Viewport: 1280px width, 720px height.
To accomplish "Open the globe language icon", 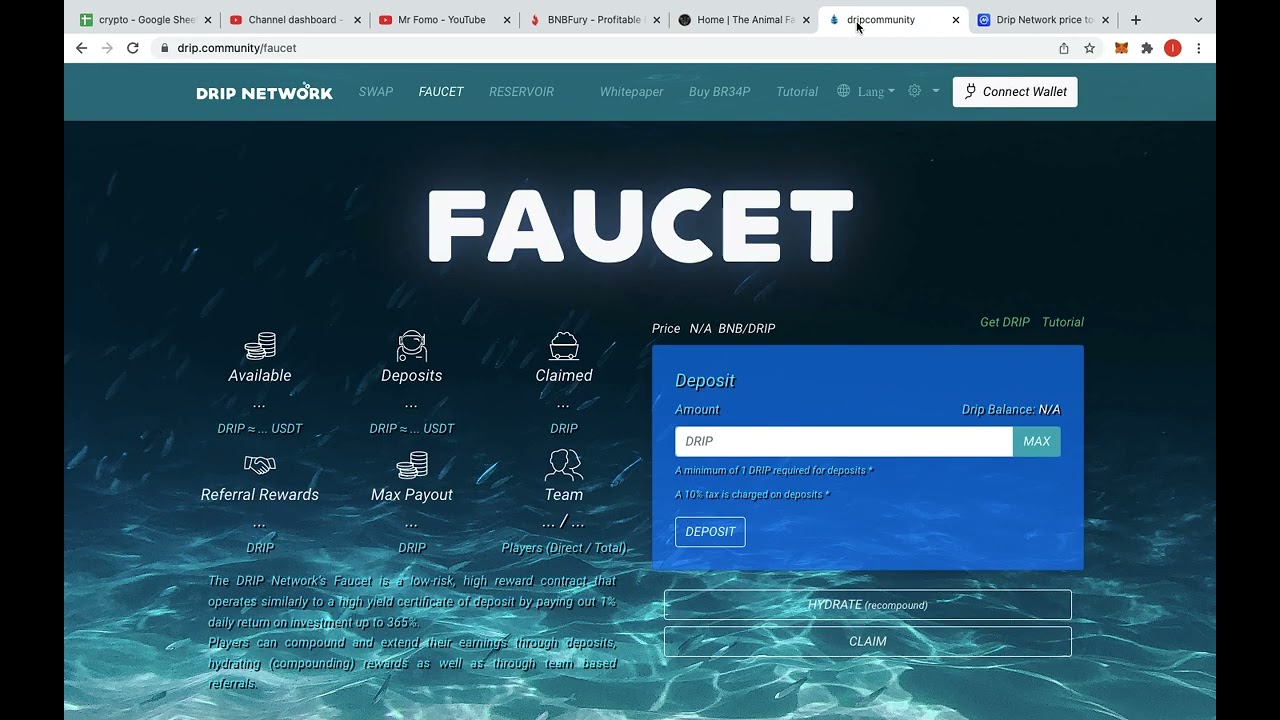I will click(844, 91).
